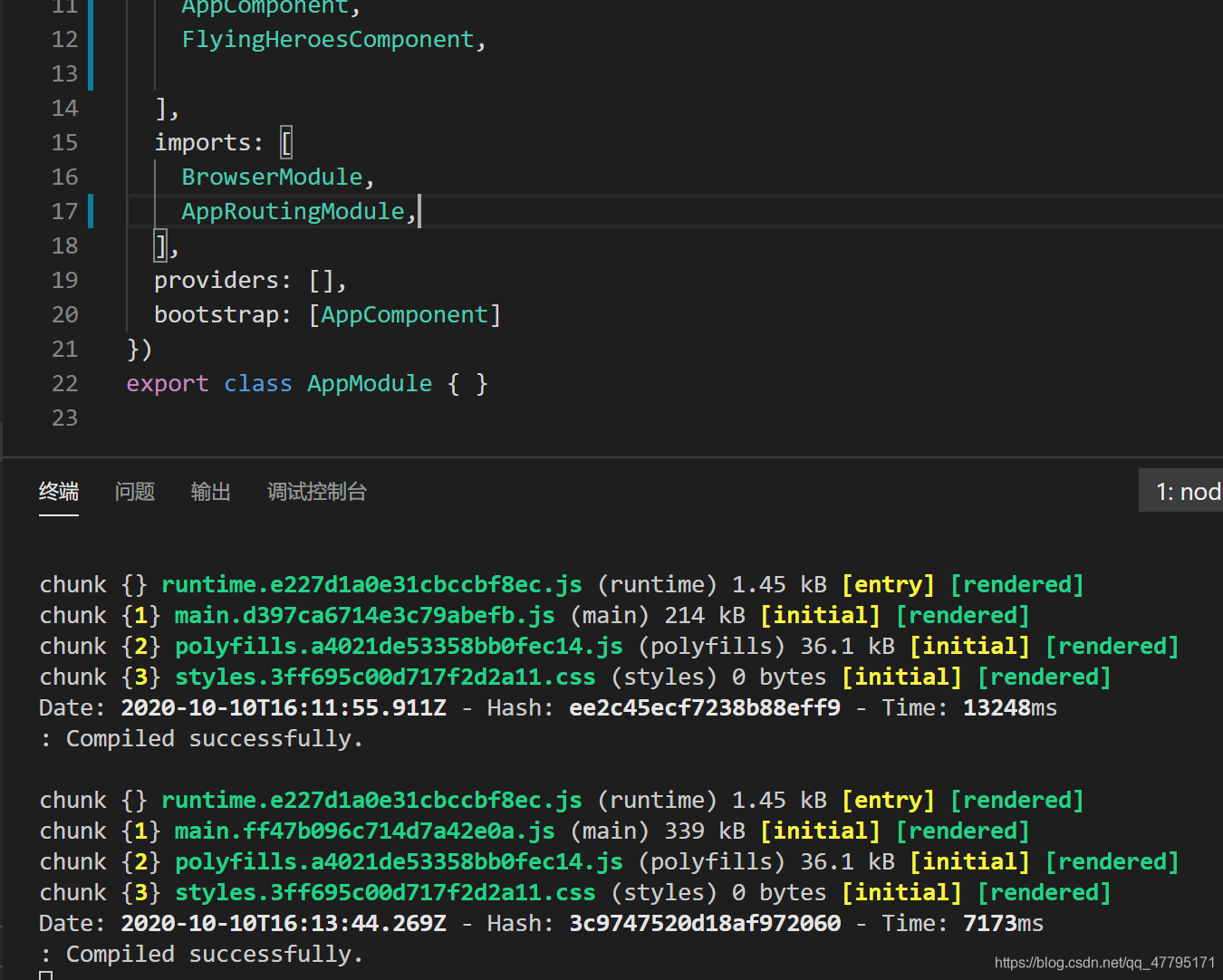Click AppComponent in the bootstrap array
The width and height of the screenshot is (1223, 980).
coord(405,314)
